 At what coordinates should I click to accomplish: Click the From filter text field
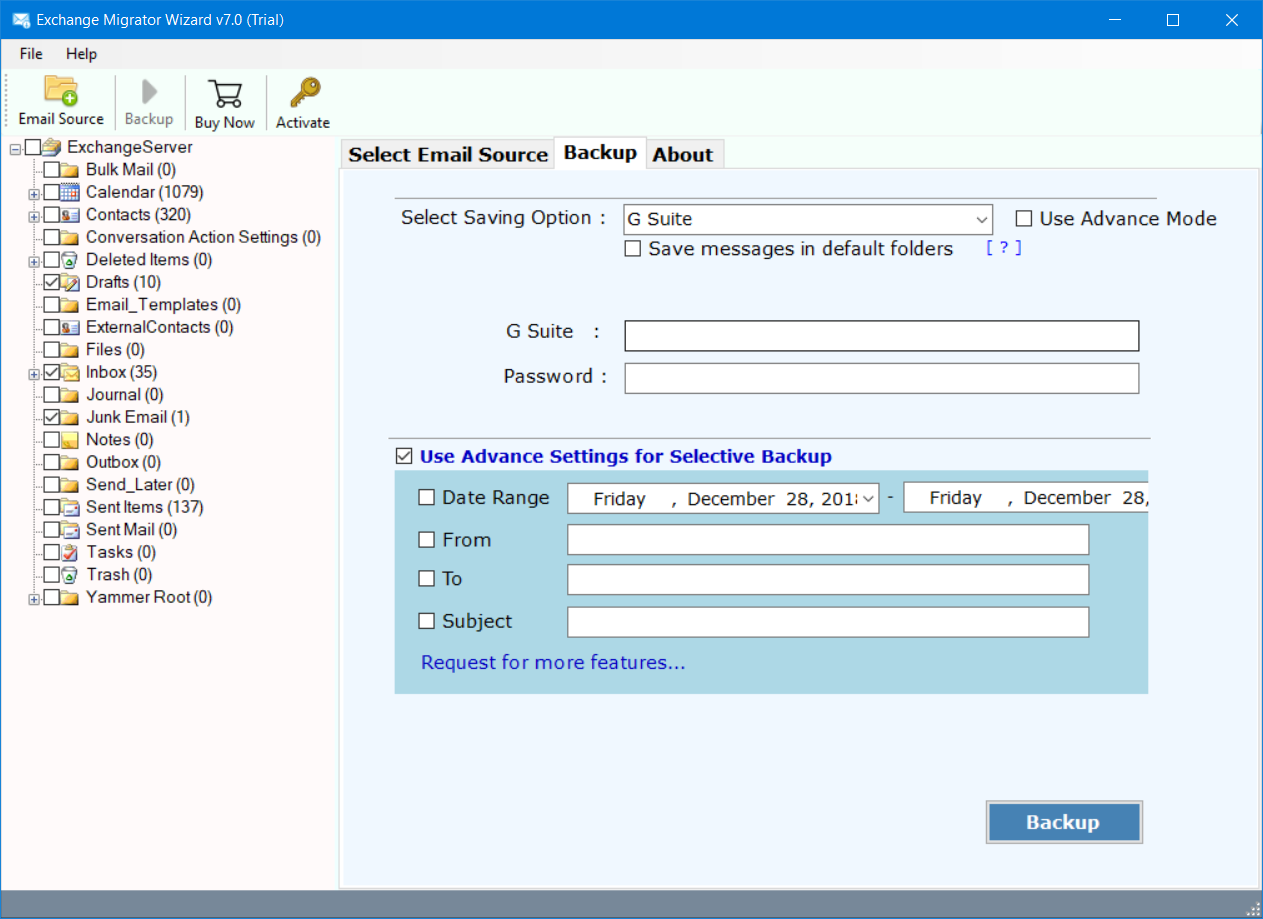(828, 540)
